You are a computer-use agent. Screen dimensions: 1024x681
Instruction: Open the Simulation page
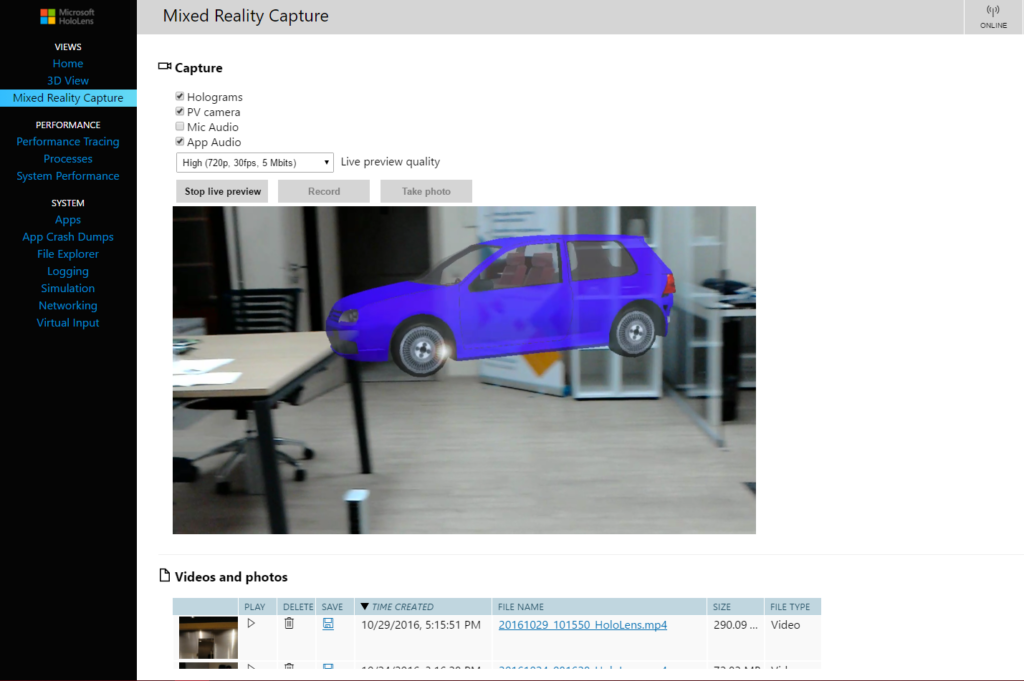68,288
